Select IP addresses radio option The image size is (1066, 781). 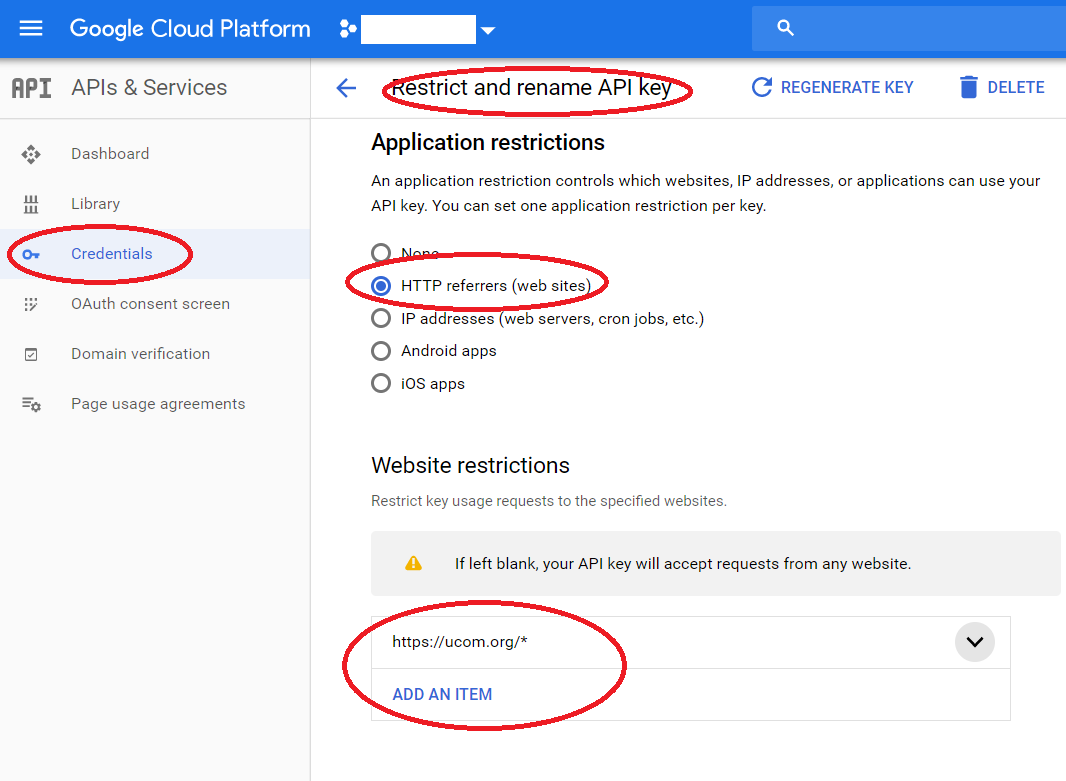(381, 318)
